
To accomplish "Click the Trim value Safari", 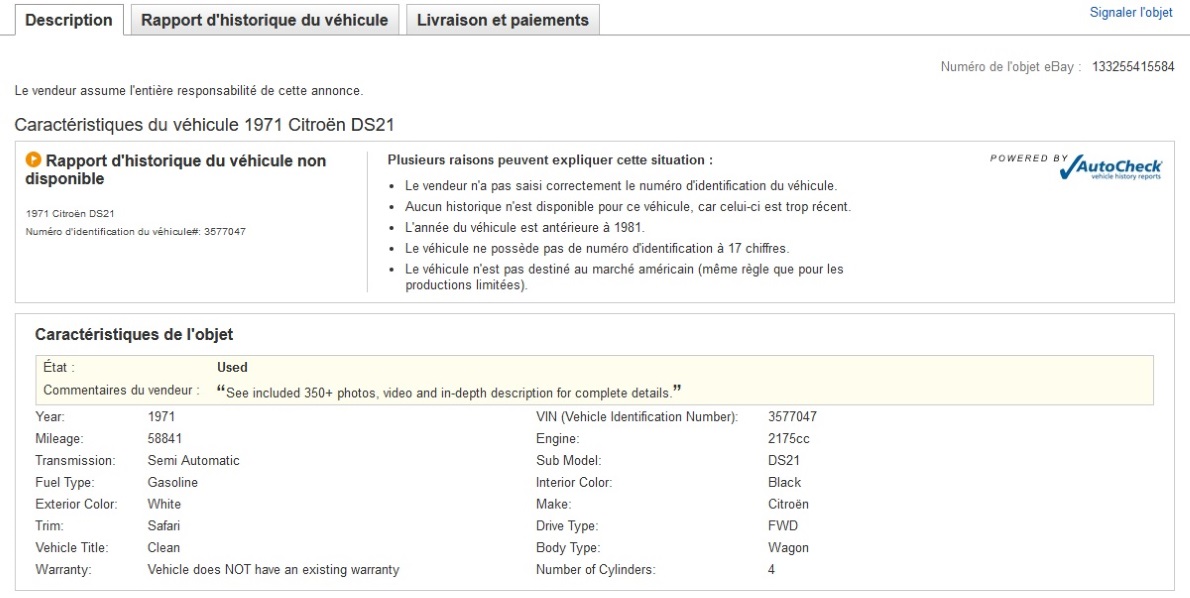I will tap(163, 526).
